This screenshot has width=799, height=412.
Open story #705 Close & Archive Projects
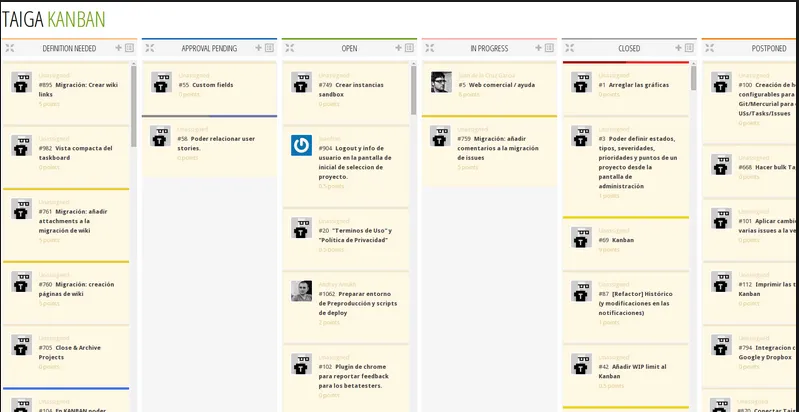[70, 352]
